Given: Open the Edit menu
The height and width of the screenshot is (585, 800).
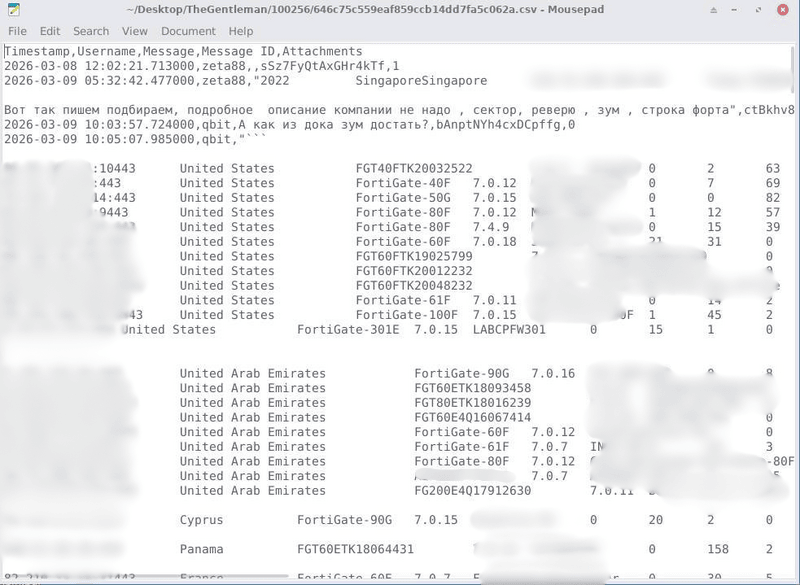Looking at the screenshot, I should tap(49, 31).
